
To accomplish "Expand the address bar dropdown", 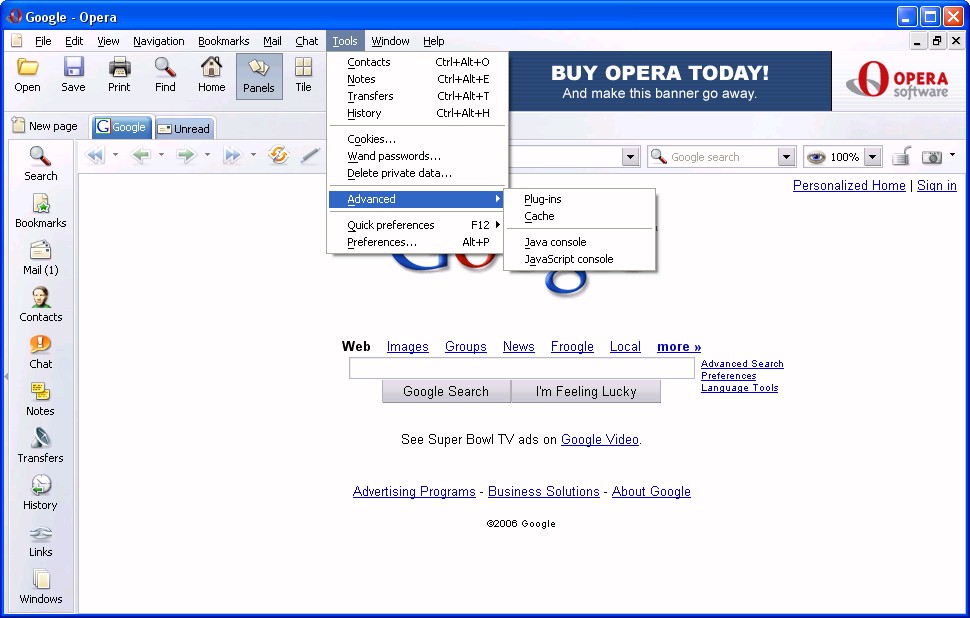I will (630, 157).
